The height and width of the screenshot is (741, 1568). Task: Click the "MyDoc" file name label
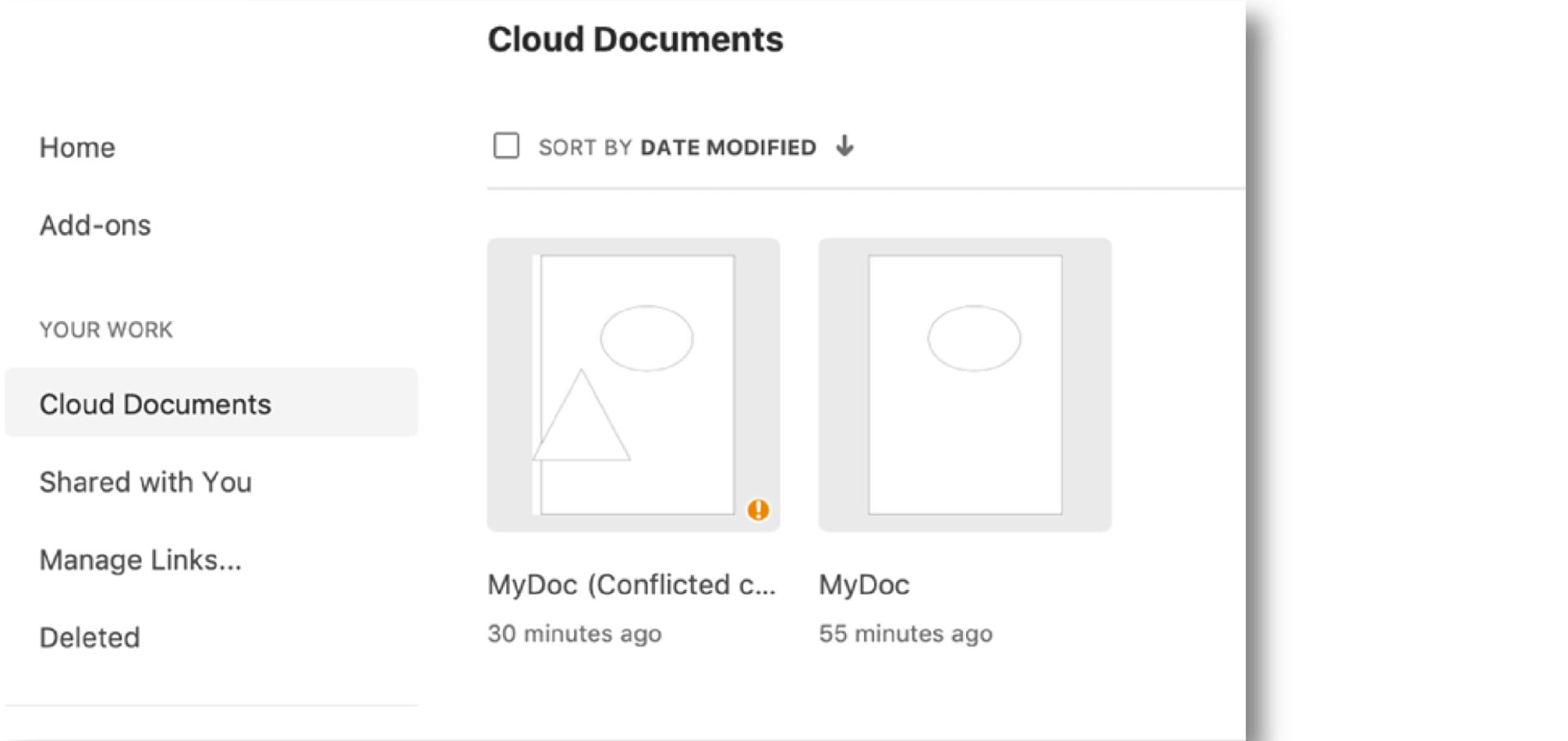(864, 585)
